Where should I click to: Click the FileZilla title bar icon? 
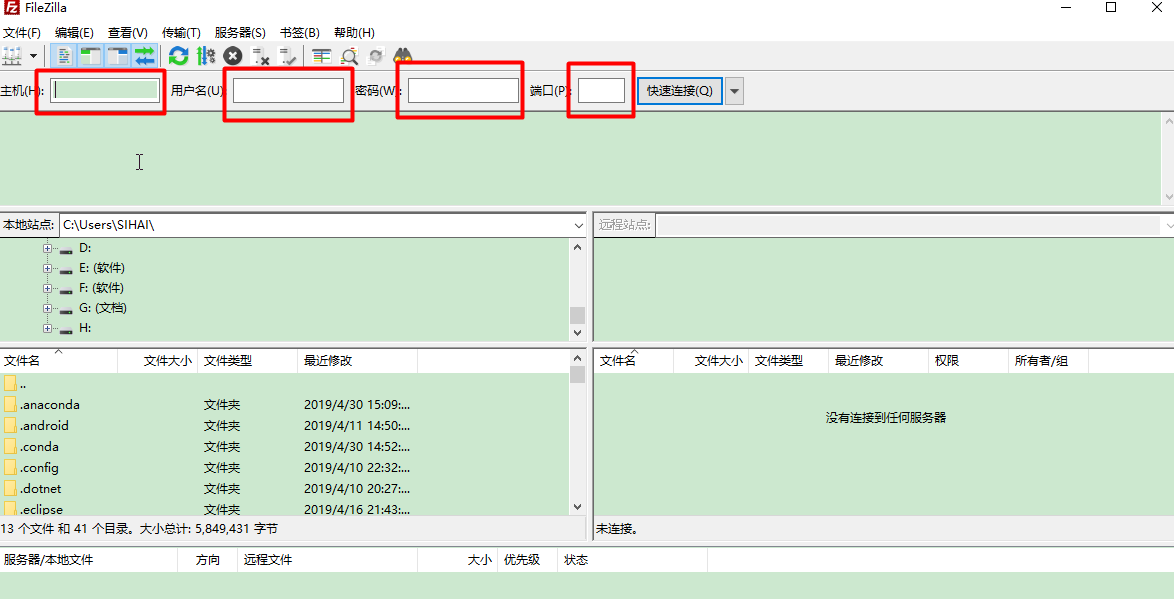12,7
